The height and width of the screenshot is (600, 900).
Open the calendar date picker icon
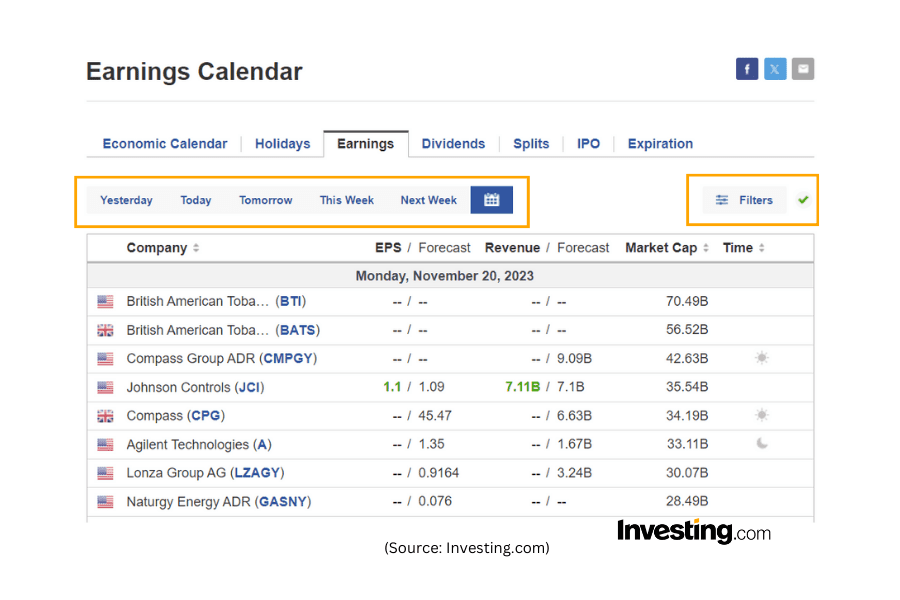[491, 200]
